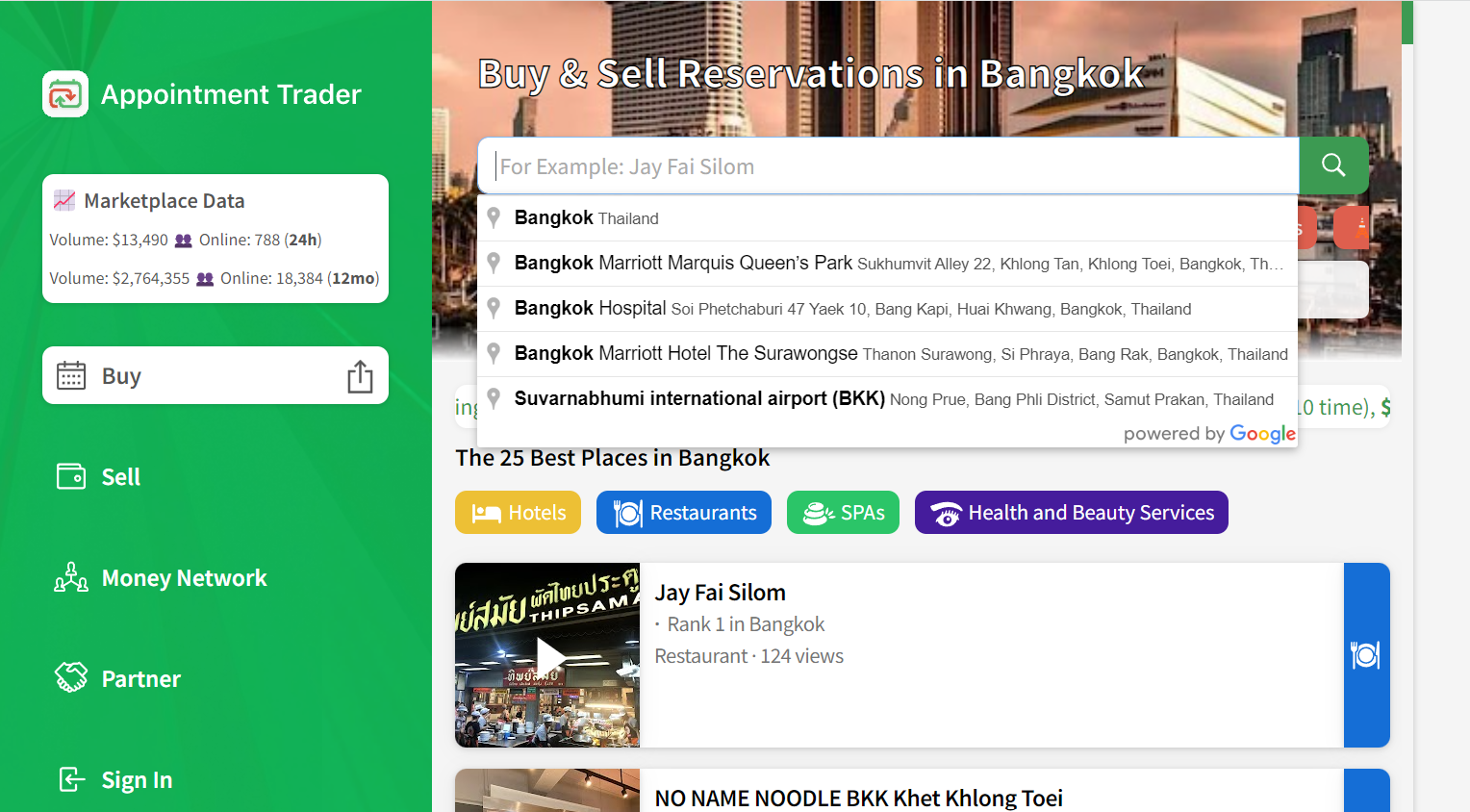This screenshot has width=1470, height=812.
Task: Click the share icon beside Buy
Action: pyautogui.click(x=360, y=376)
